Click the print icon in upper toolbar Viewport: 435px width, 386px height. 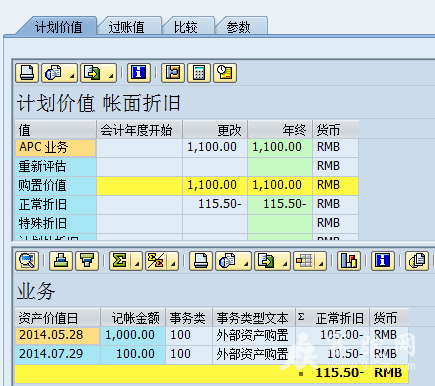pos(27,73)
